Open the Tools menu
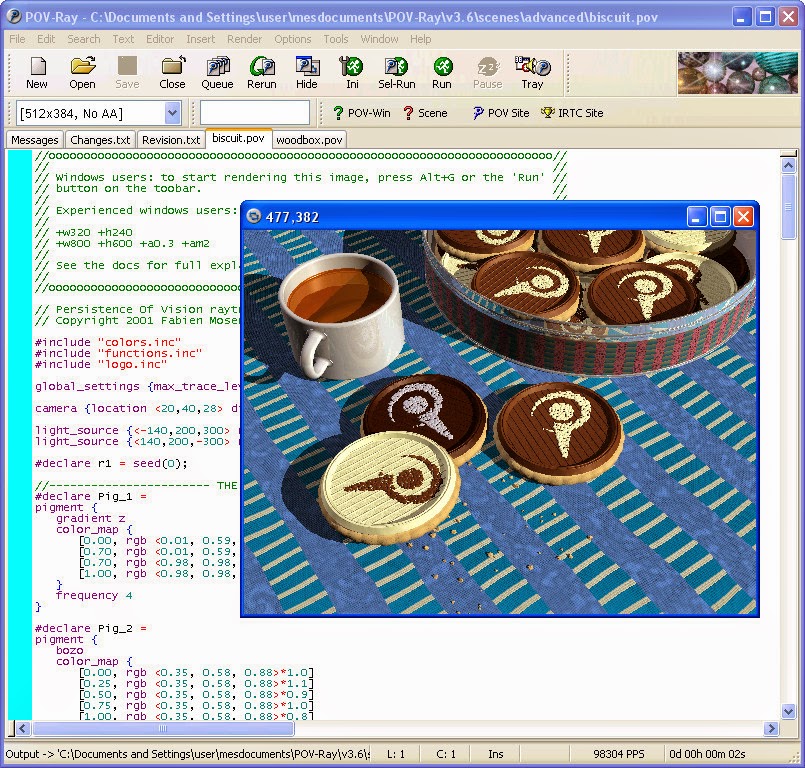Image resolution: width=805 pixels, height=768 pixels. click(336, 39)
